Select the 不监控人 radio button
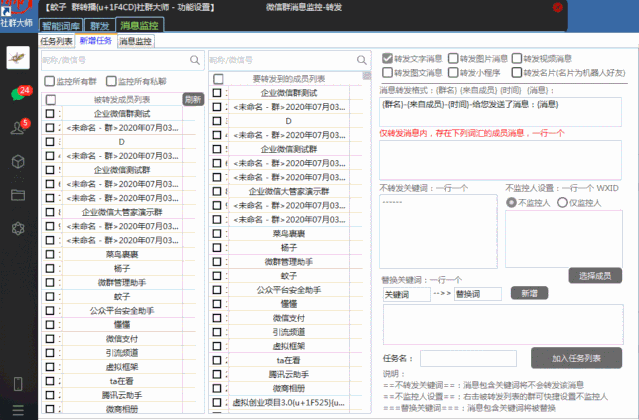Image resolution: width=639 pixels, height=420 pixels. [511, 202]
